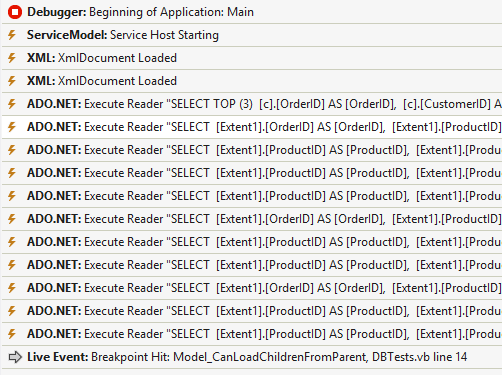The height and width of the screenshot is (375, 502).
Task: Click lightning icon of SELECT TOP (3) query
Action: click(12, 104)
